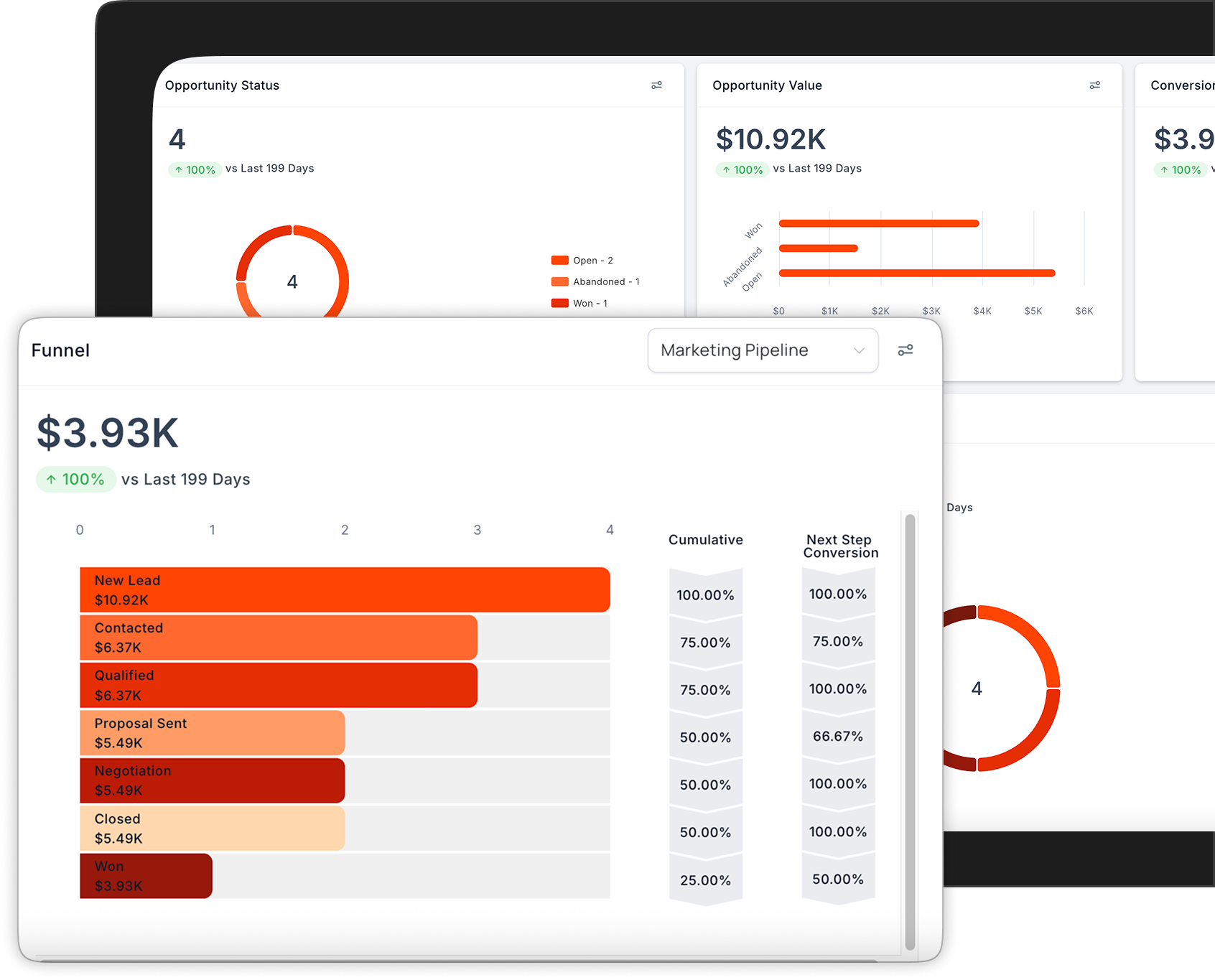
Task: Click the Funnel widget vertical scrollbar
Action: (x=910, y=732)
